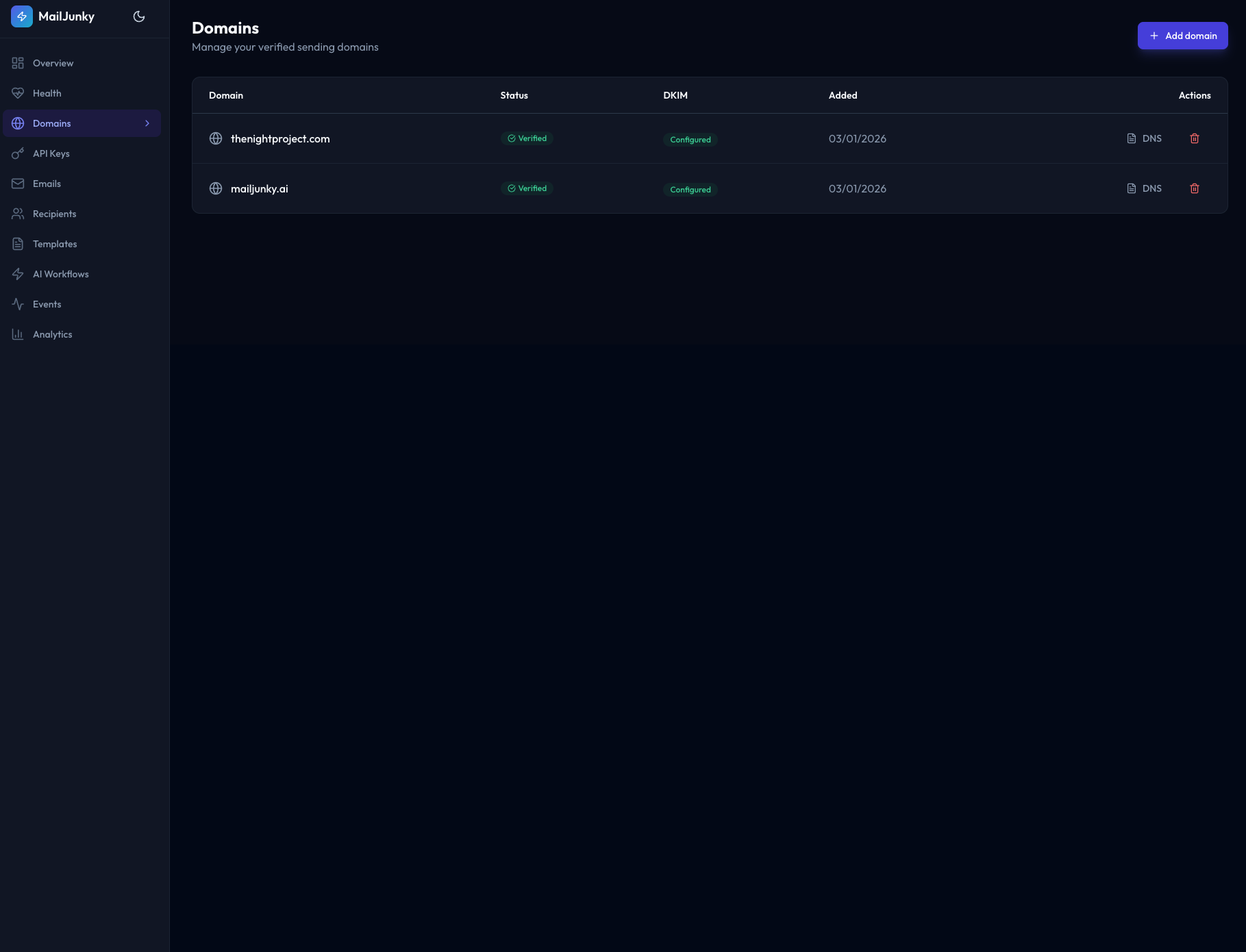
Task: Click the Recipients sidebar icon
Action: pos(18,214)
